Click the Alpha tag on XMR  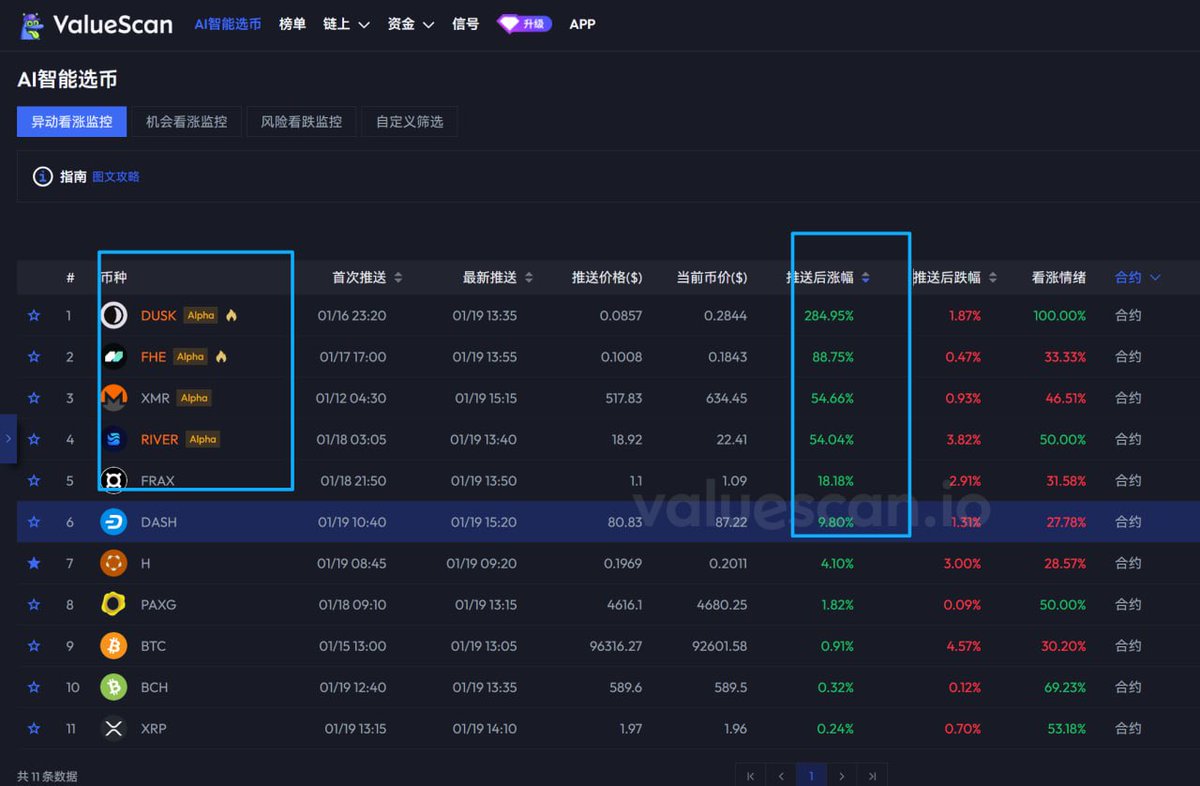point(194,398)
